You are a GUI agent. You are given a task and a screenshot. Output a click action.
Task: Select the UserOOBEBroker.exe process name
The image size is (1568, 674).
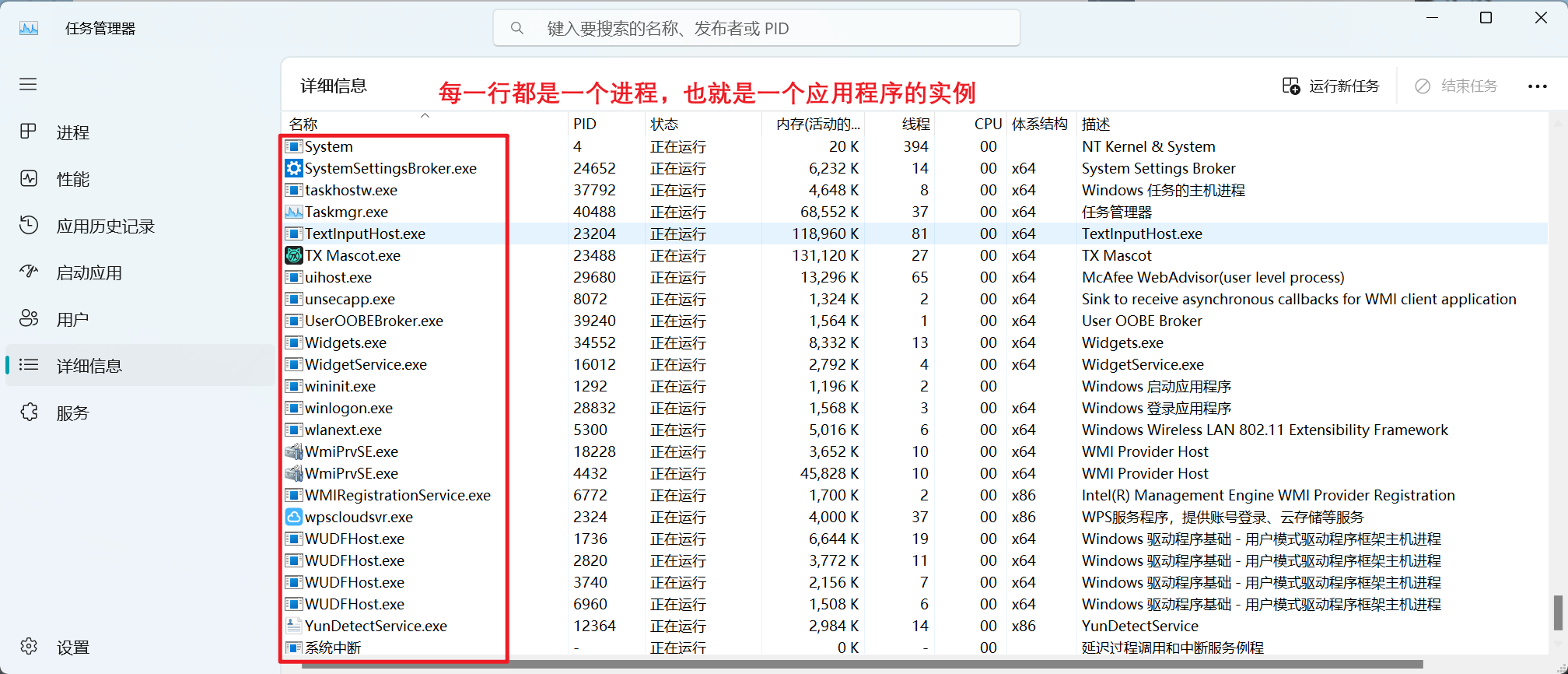tap(374, 321)
